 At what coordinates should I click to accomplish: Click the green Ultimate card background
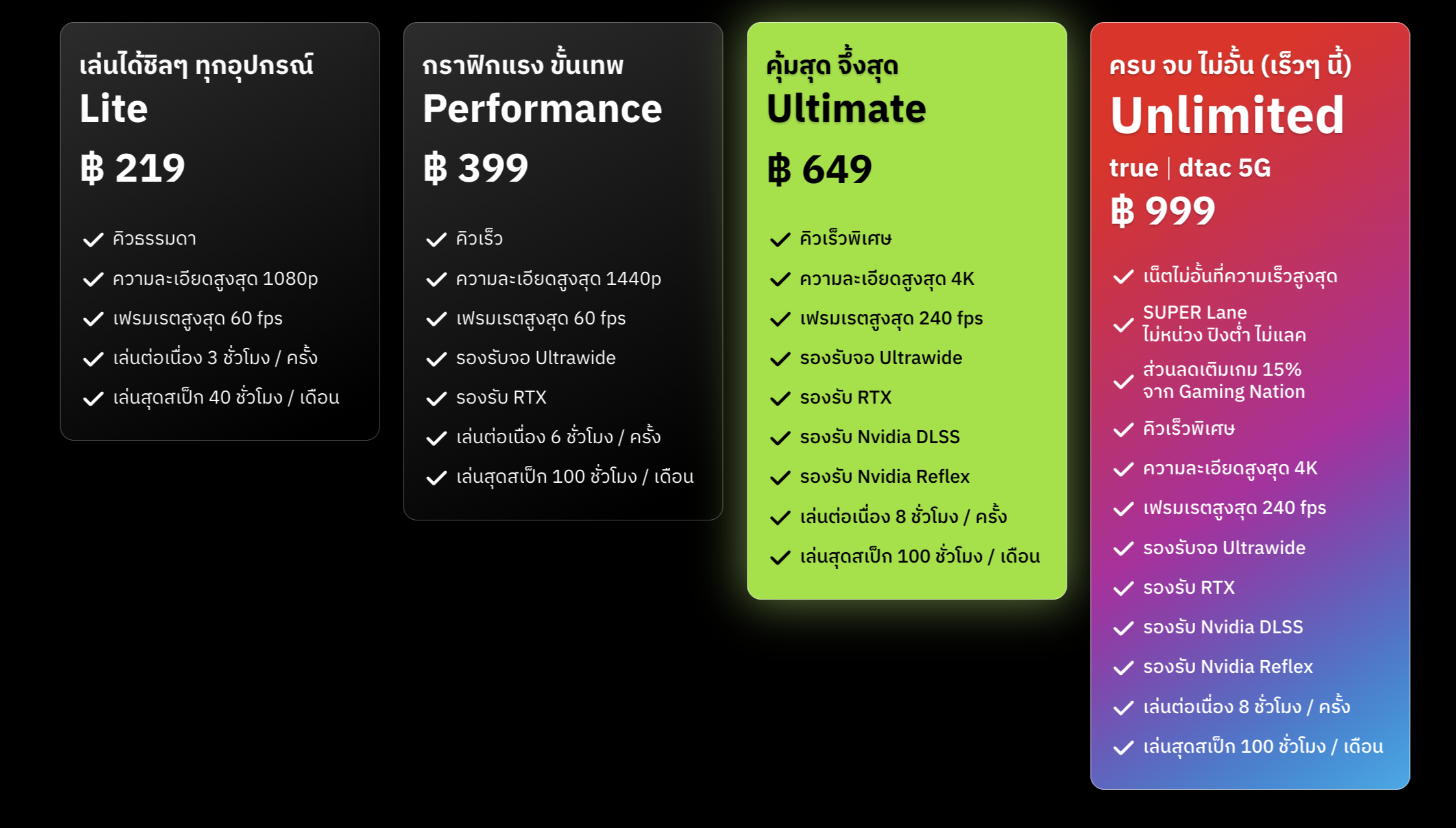(1012, 195)
